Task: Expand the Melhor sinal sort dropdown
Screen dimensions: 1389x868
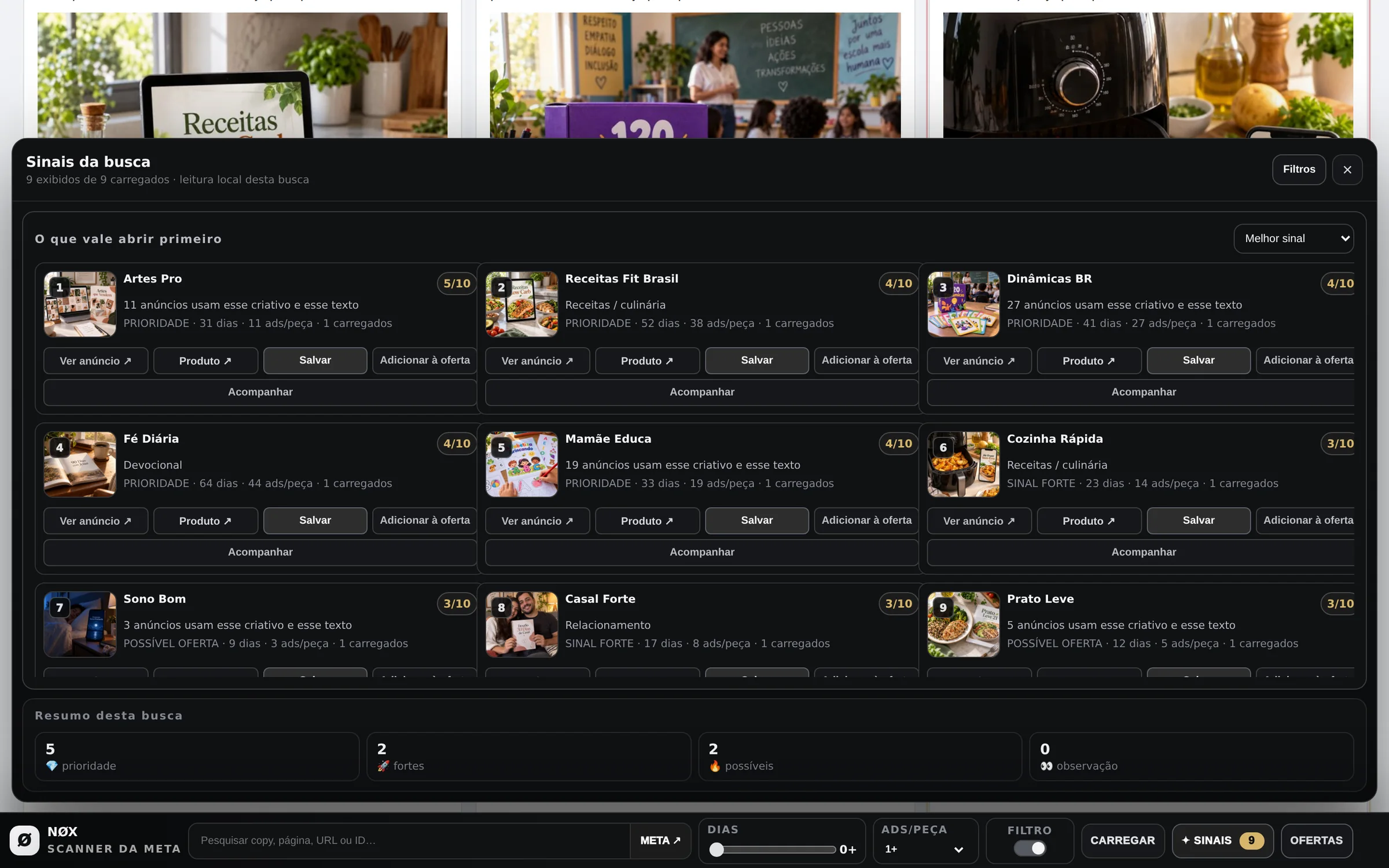Action: click(1294, 238)
